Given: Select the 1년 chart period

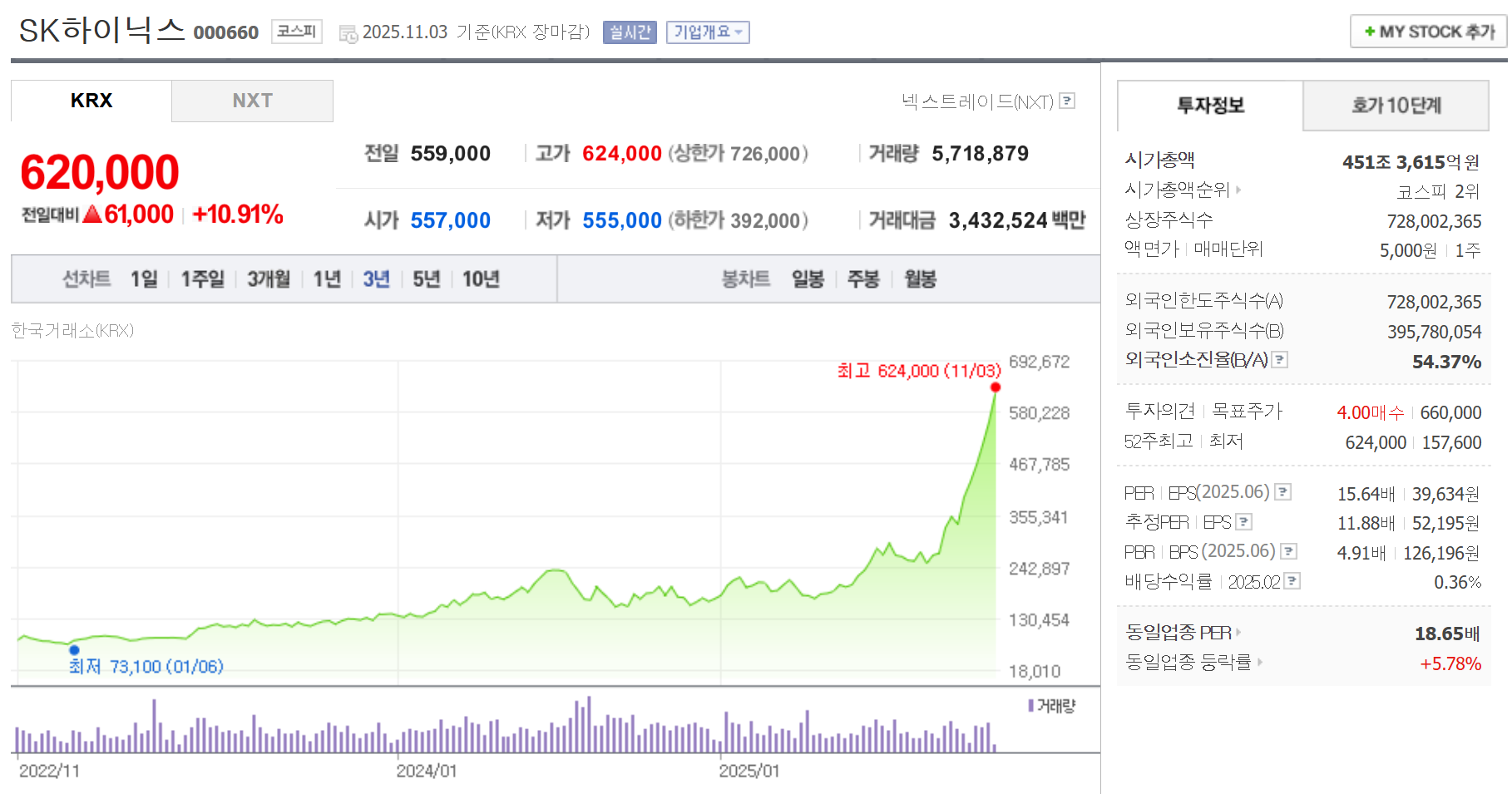Looking at the screenshot, I should click(327, 279).
